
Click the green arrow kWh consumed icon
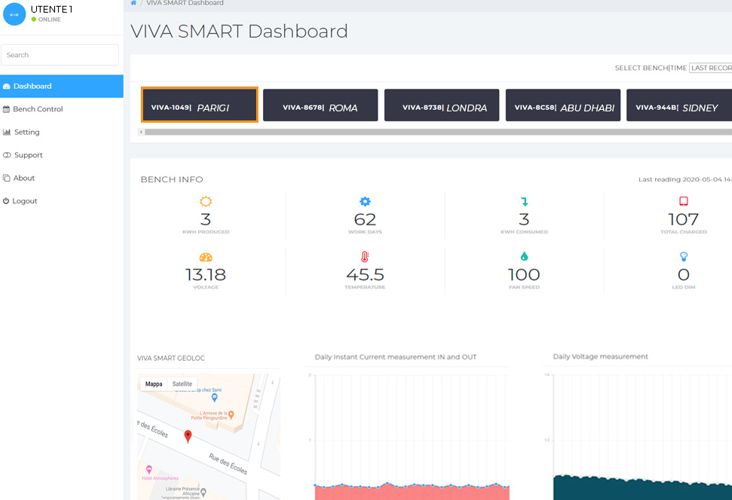(524, 202)
